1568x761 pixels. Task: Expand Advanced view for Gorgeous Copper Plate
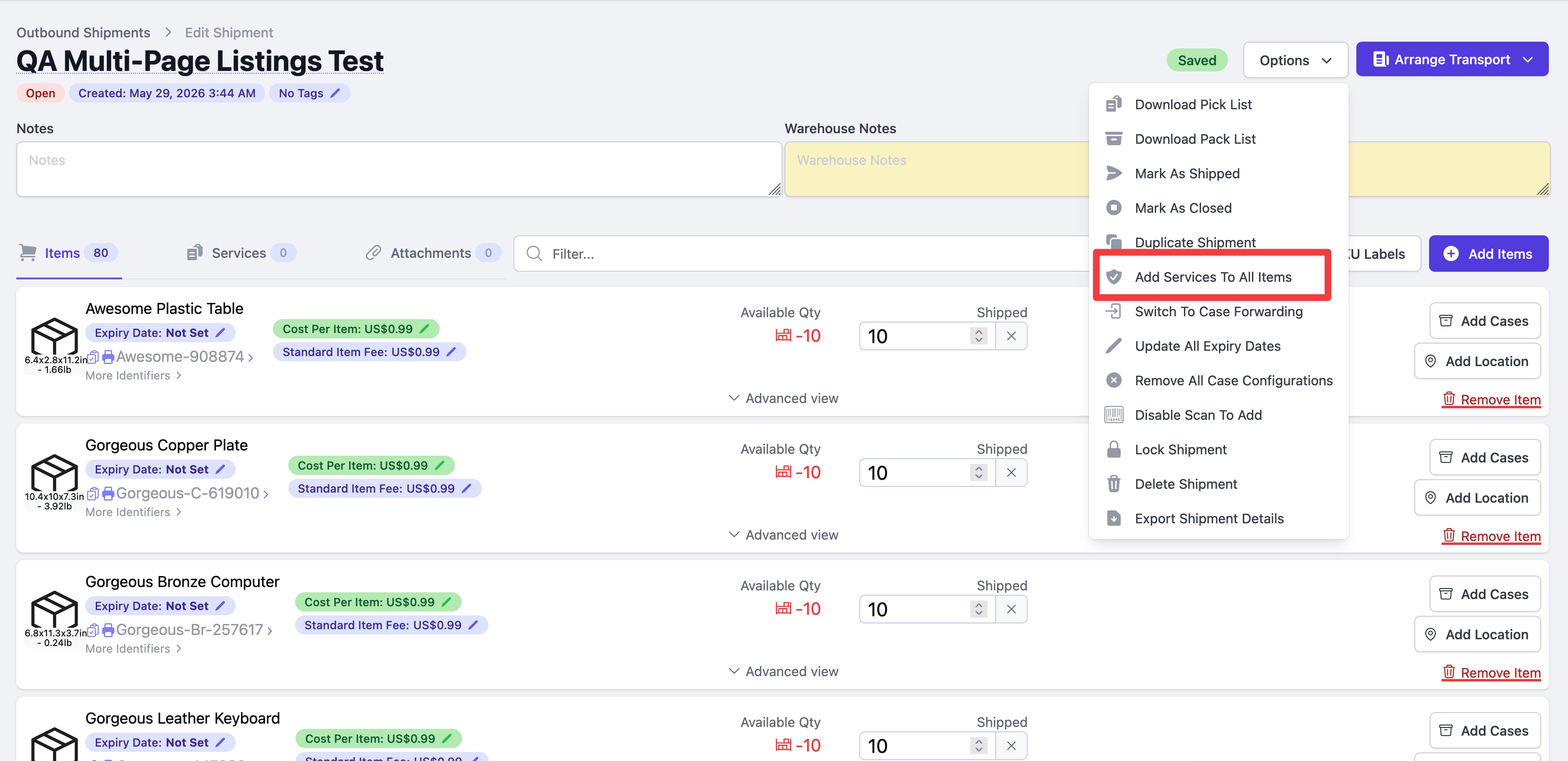[784, 534]
